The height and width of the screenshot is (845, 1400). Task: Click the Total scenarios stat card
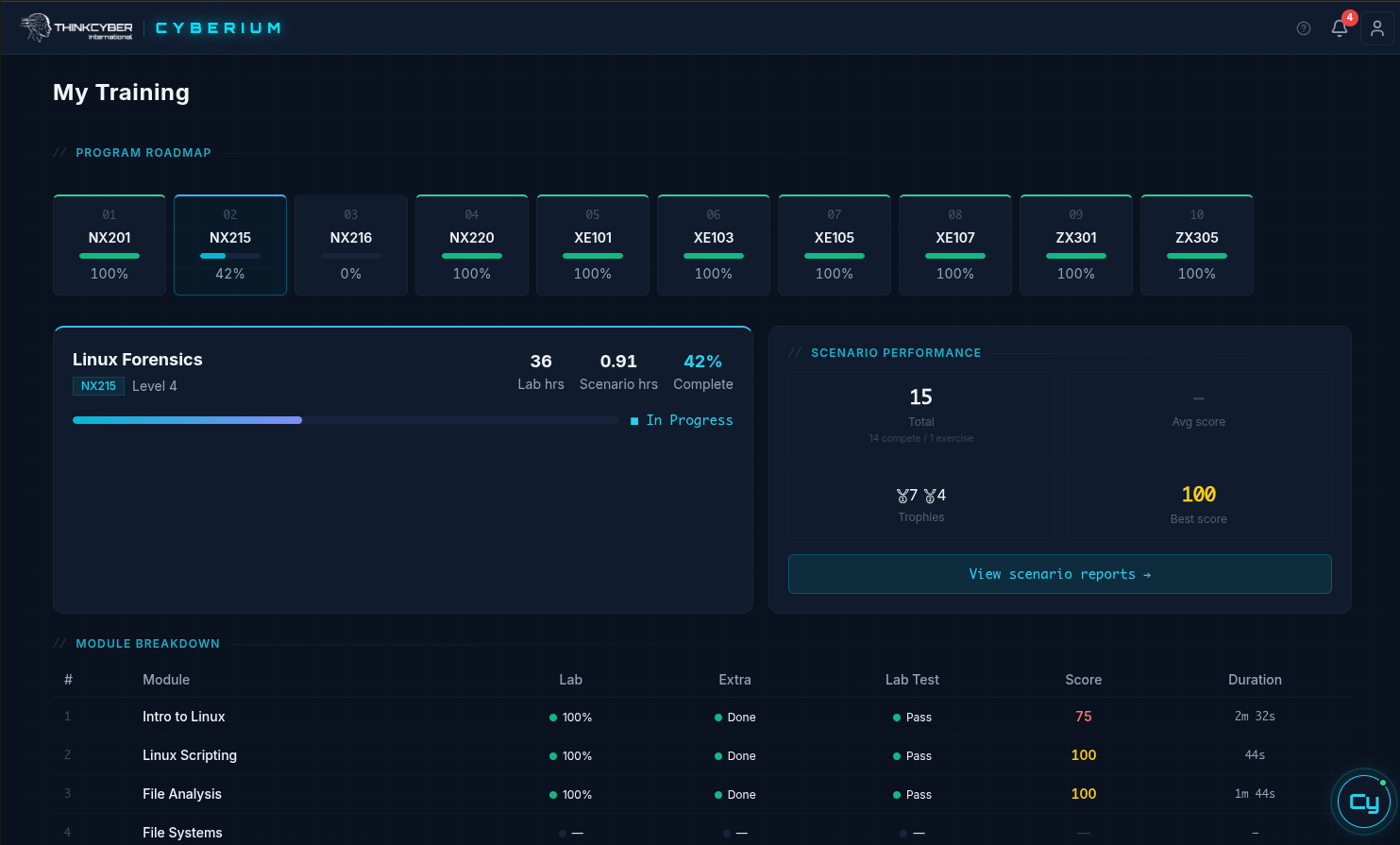(x=921, y=414)
